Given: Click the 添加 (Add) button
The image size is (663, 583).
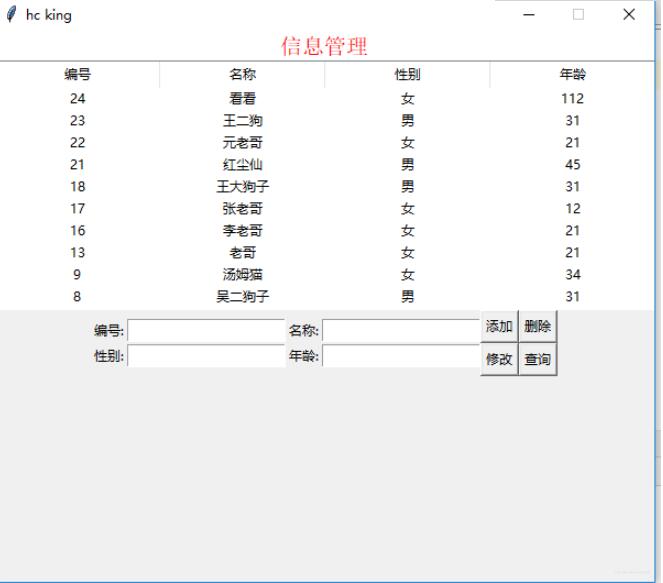Looking at the screenshot, I should coord(499,326).
